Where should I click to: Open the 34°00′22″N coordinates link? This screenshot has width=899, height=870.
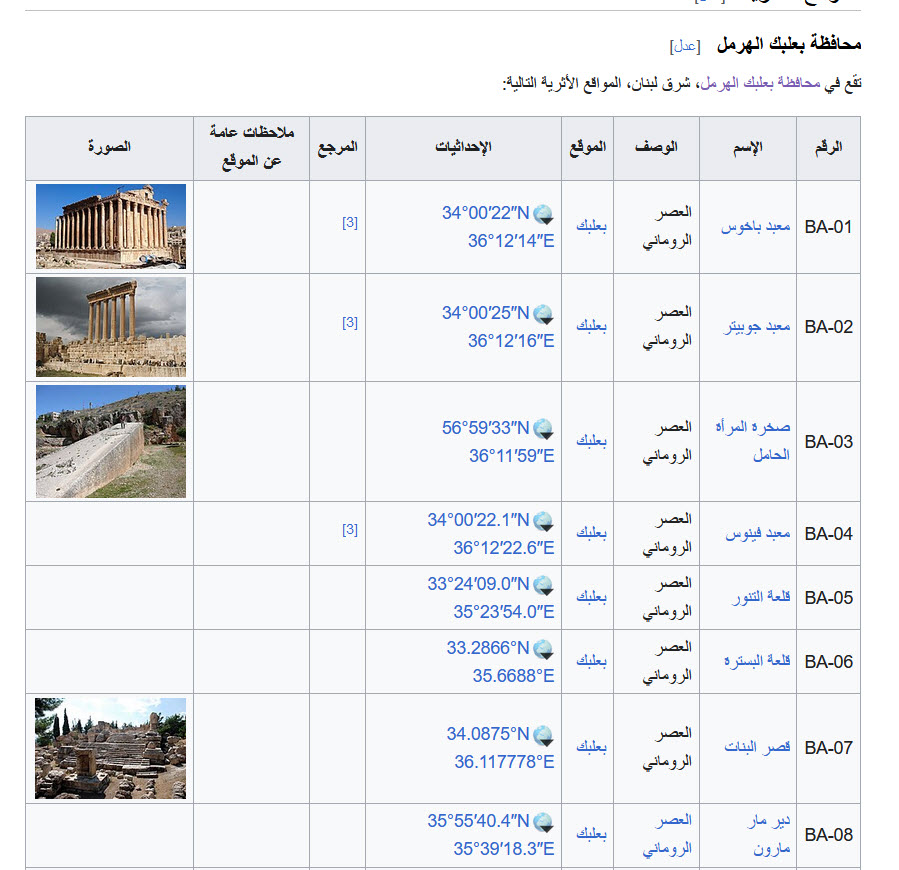[x=486, y=213]
